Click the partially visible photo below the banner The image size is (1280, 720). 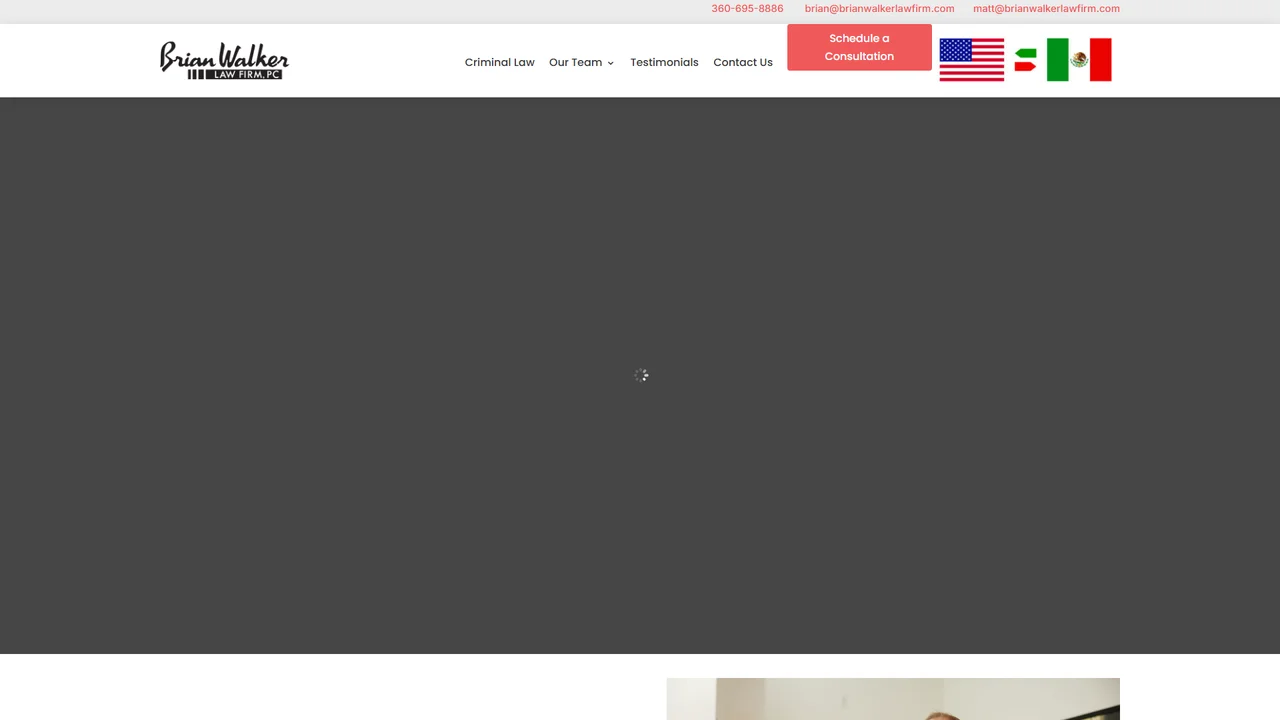[893, 699]
